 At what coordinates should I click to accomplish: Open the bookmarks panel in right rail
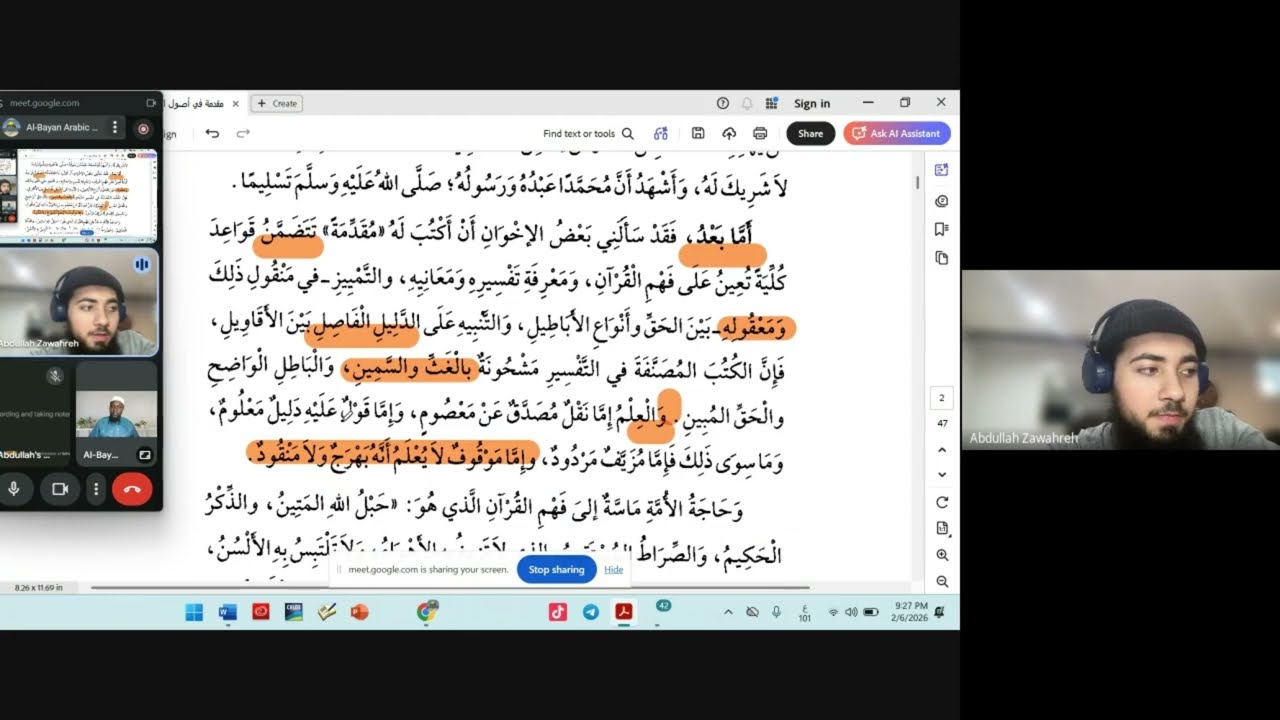[941, 229]
